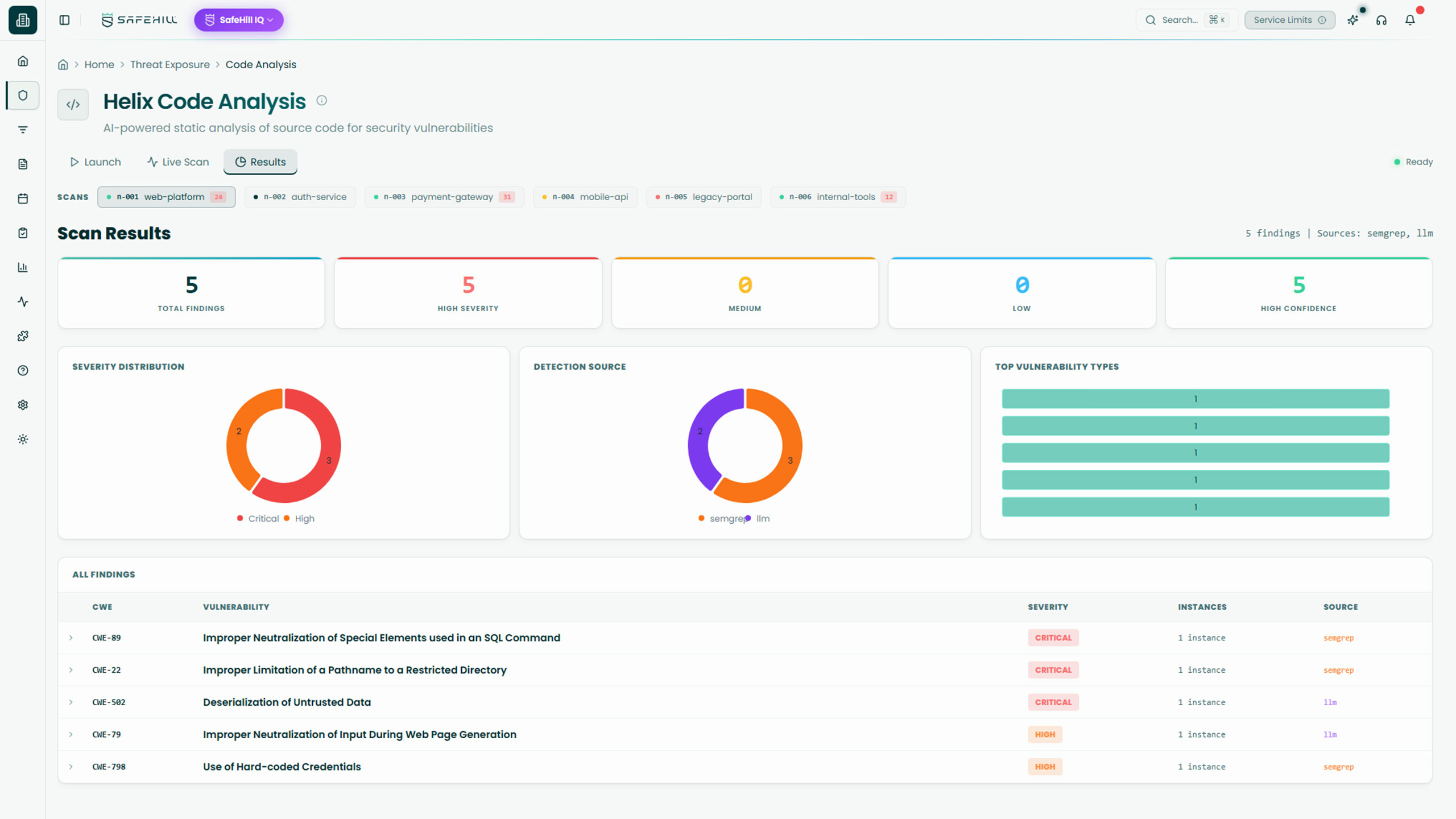Click the Critical legend swatch under Severity Distribution
This screenshot has height=819, width=1456.
pyautogui.click(x=240, y=518)
